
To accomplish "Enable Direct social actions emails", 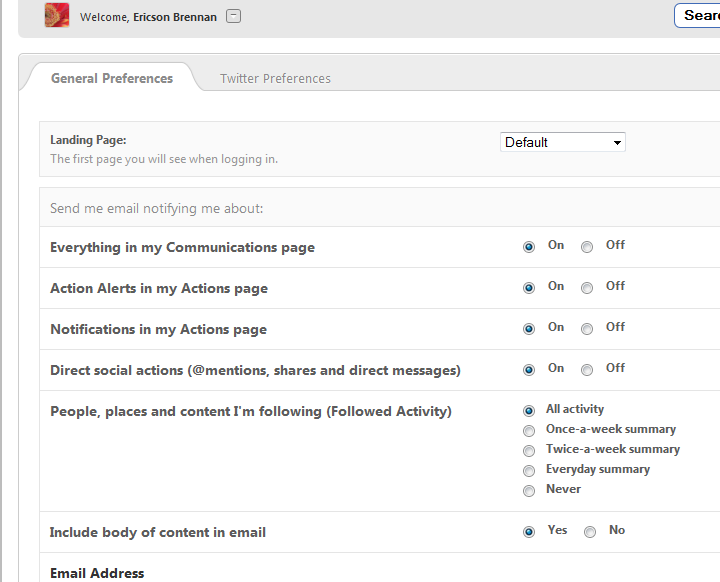I will 529,370.
